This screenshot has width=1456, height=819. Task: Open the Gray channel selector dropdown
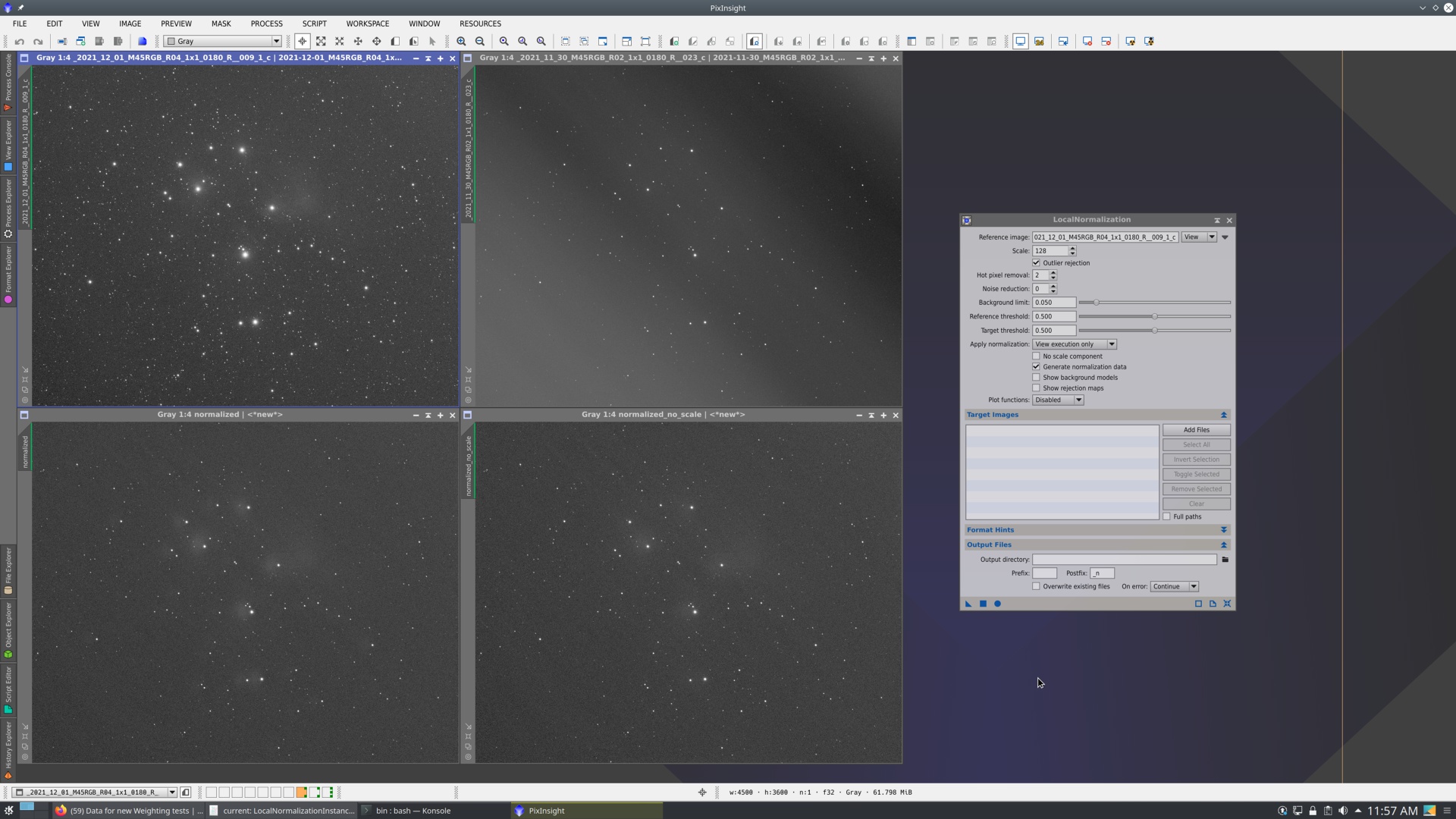223,42
